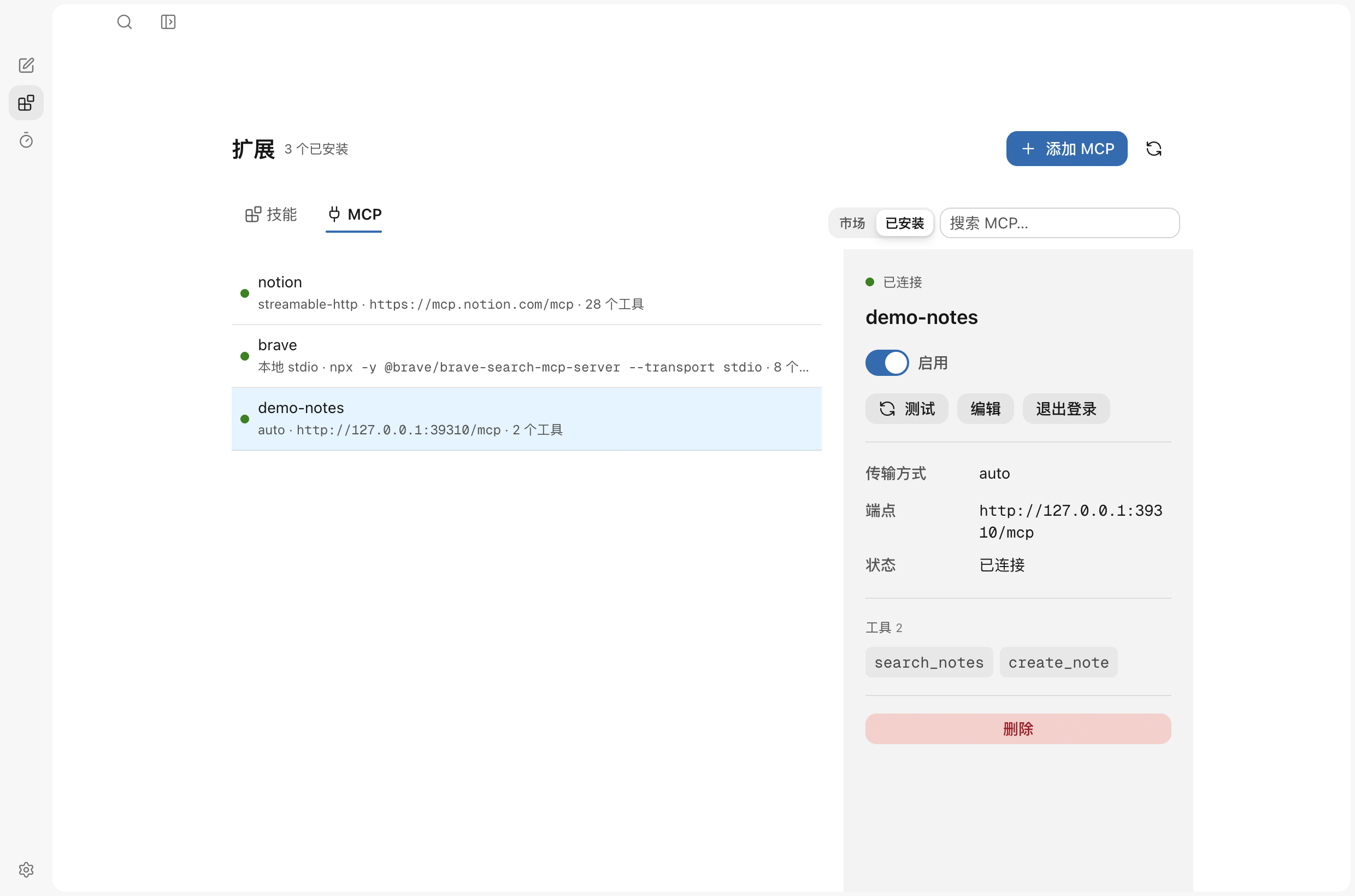Disable the 启用 toggle for demo-notes

pos(887,363)
